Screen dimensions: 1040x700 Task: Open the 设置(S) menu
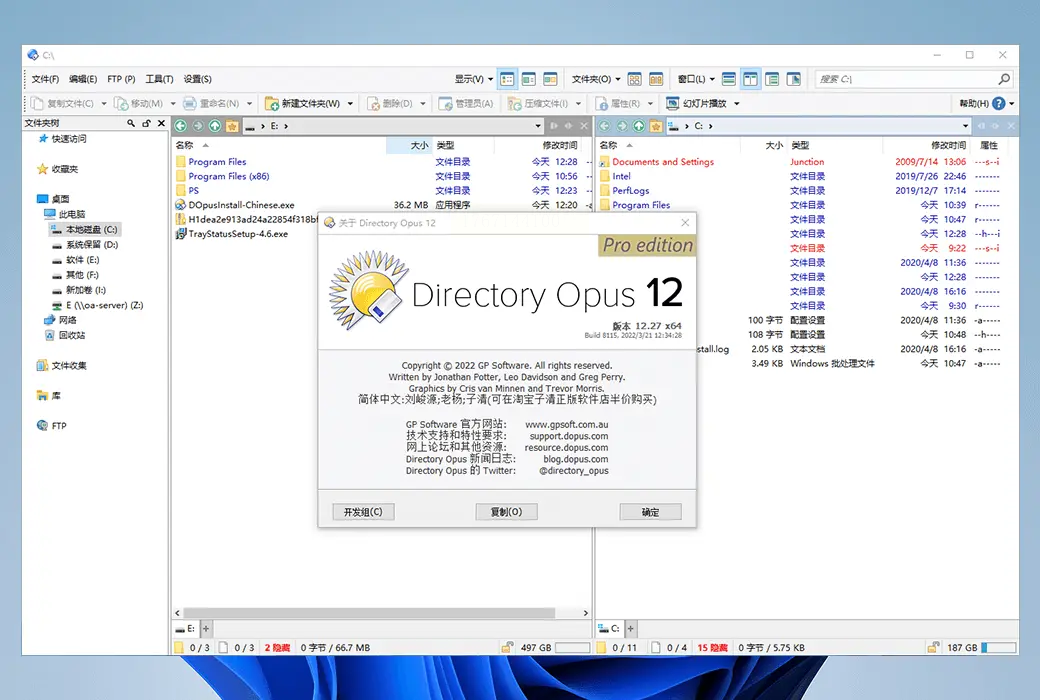[197, 79]
